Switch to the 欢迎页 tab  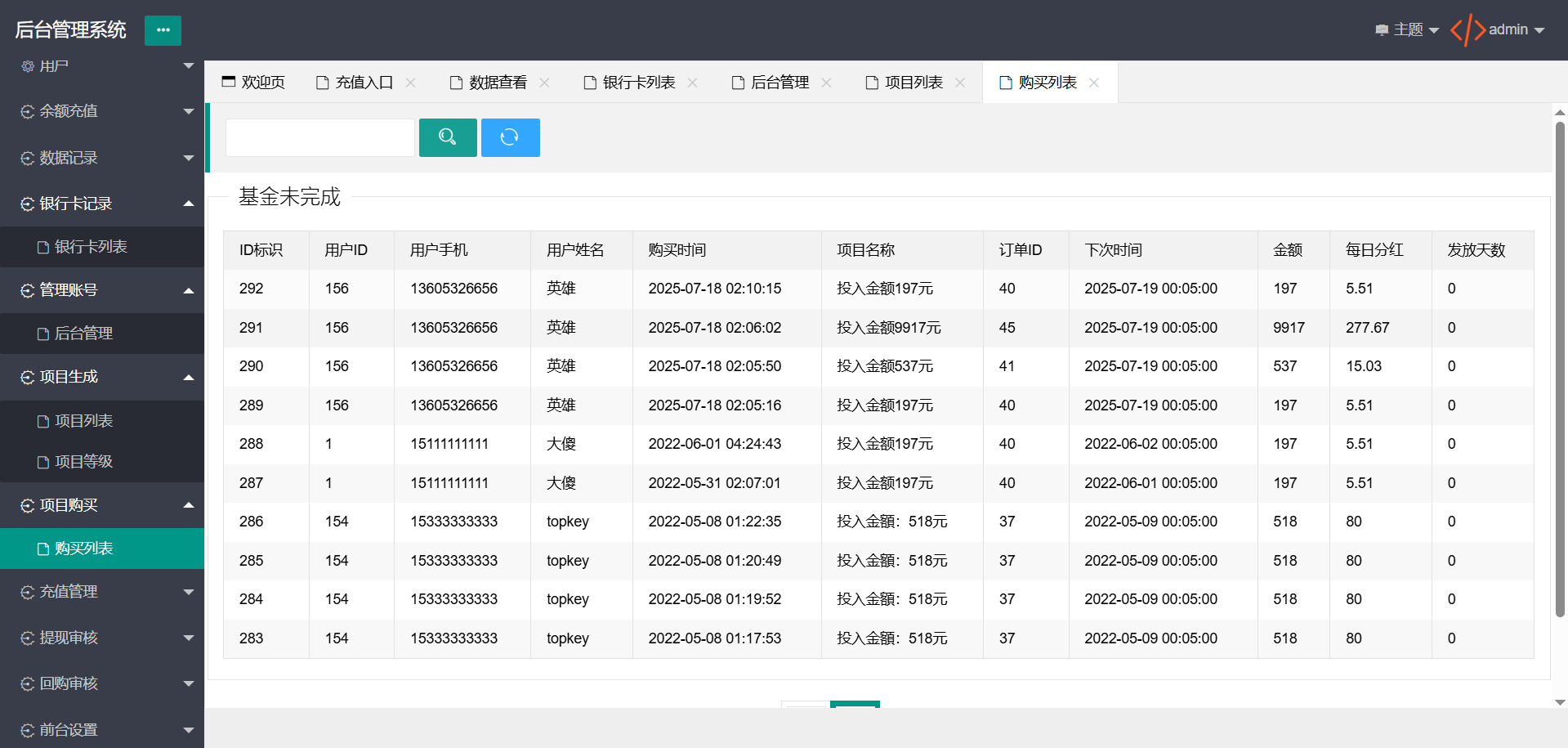tap(253, 83)
